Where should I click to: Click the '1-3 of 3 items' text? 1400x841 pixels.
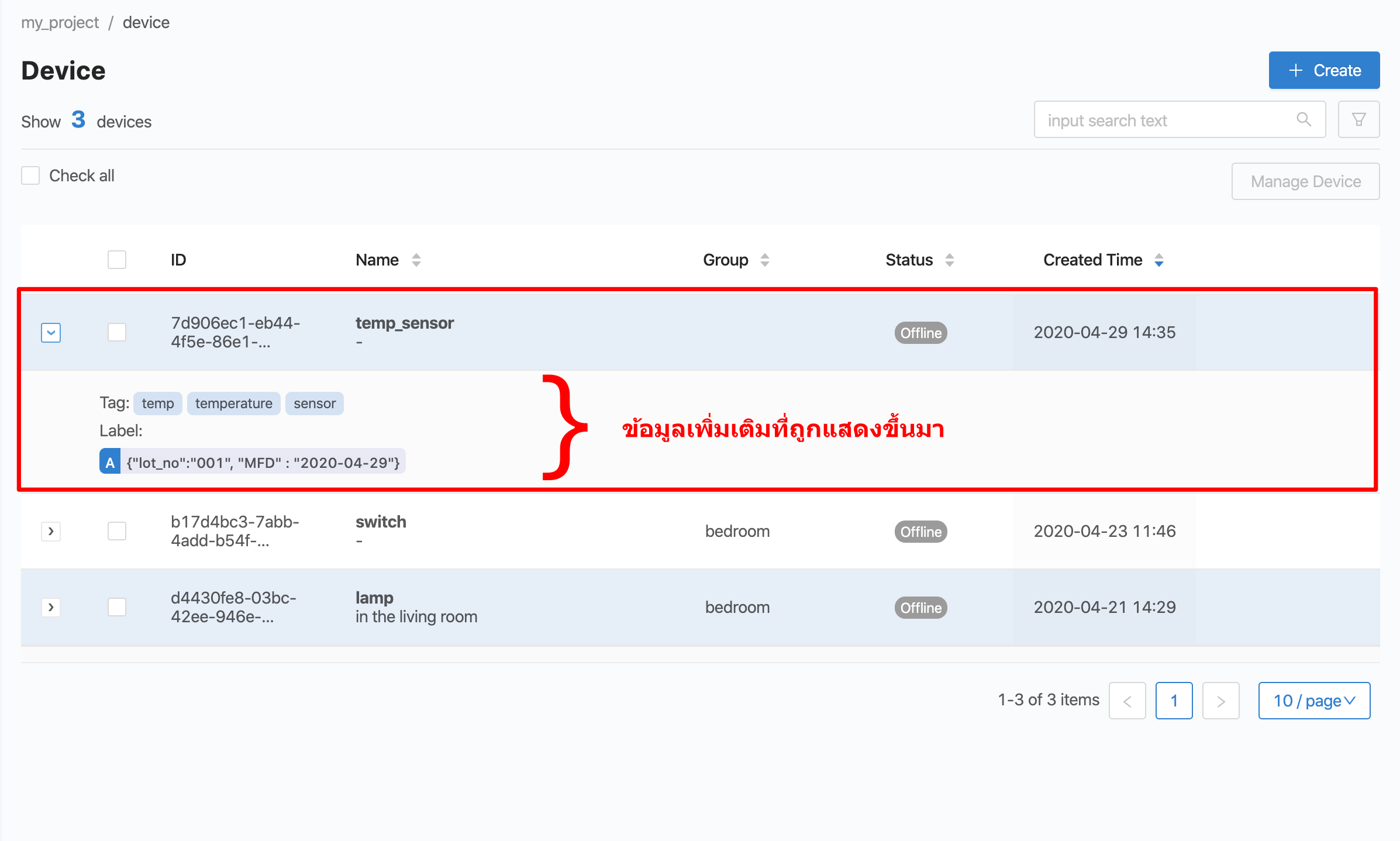[1049, 699]
